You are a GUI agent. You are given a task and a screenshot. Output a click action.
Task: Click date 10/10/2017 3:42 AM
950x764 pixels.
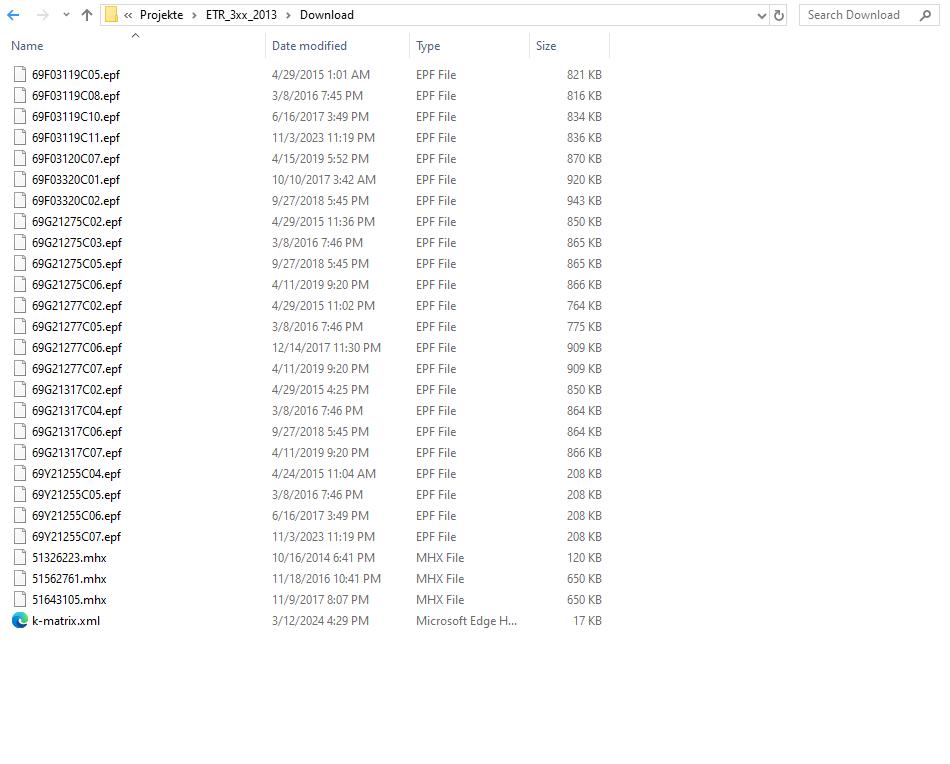324,180
